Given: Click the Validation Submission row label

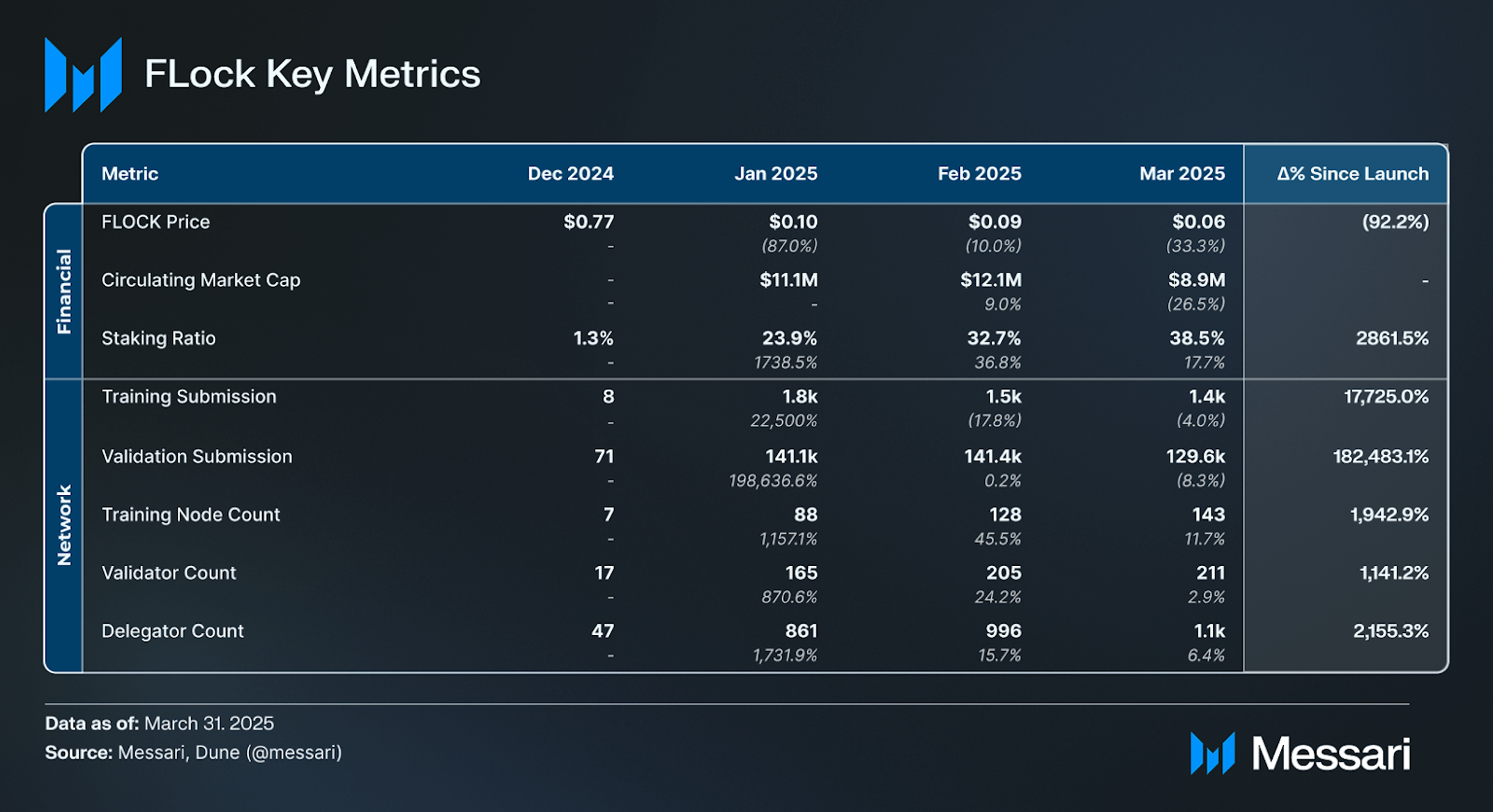Looking at the screenshot, I should click(x=197, y=457).
